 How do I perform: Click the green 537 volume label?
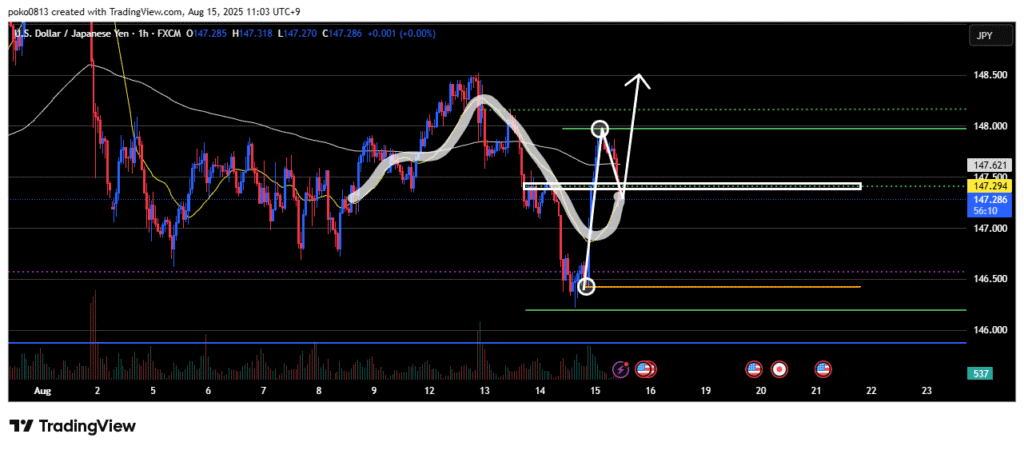tap(984, 373)
